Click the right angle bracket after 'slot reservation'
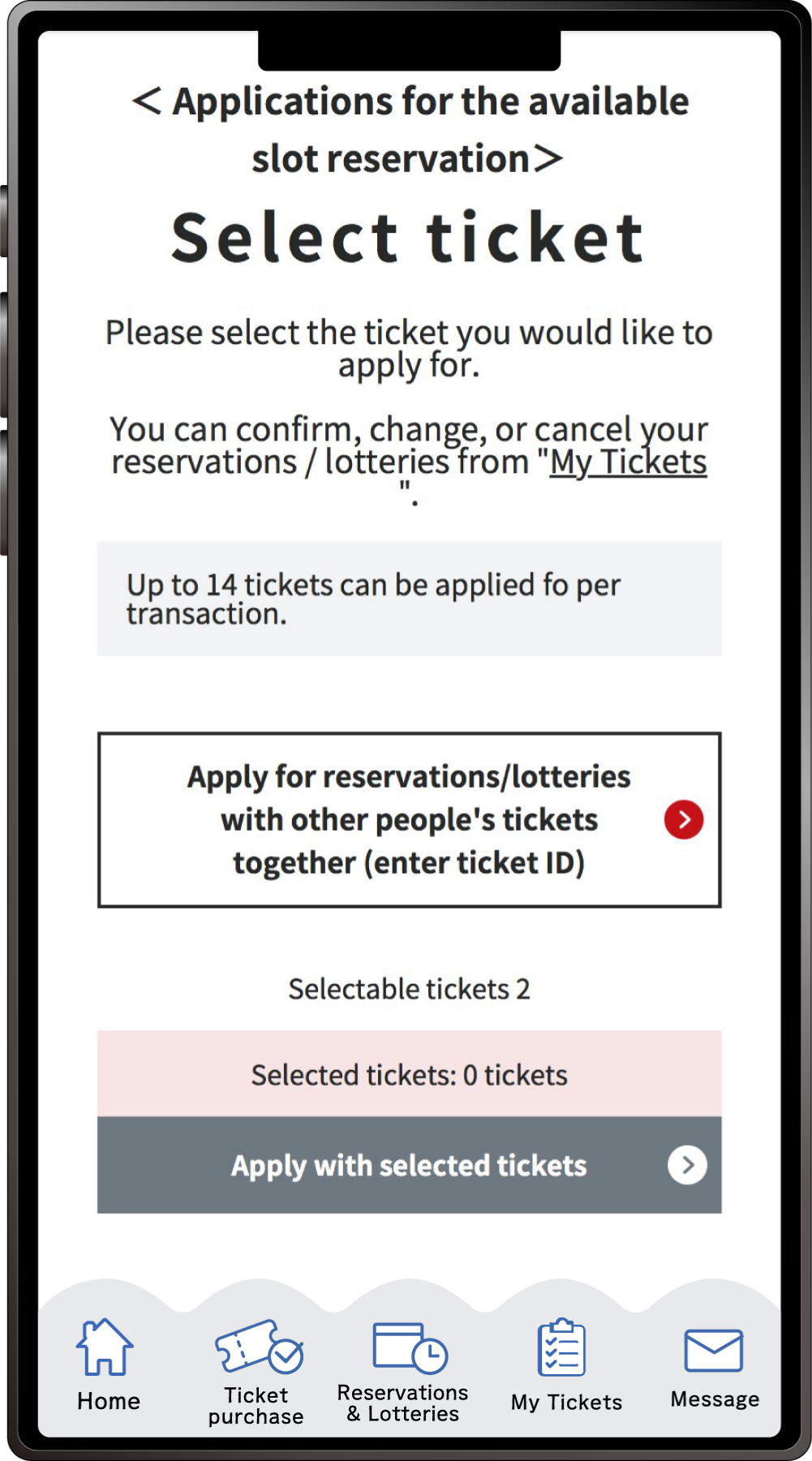812x1461 pixels. [548, 158]
